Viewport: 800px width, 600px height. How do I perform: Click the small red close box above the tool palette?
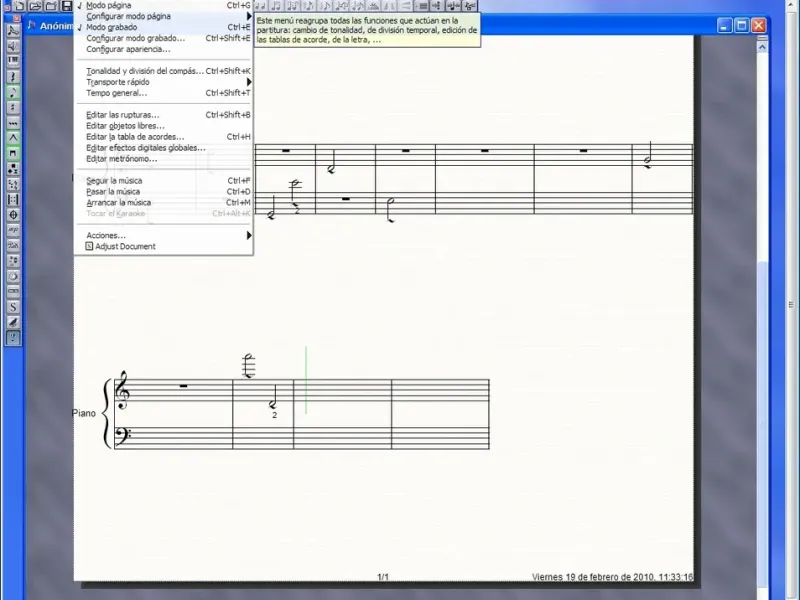(x=16, y=19)
